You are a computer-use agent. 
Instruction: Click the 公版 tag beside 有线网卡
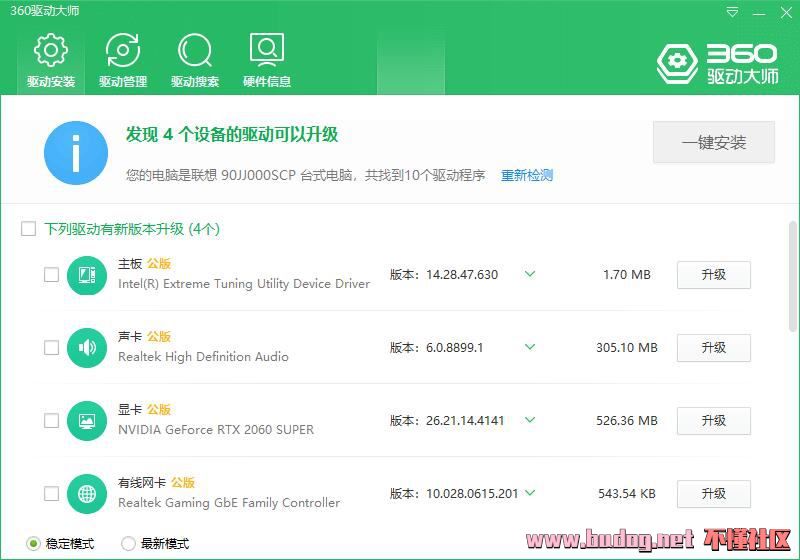click(x=183, y=482)
